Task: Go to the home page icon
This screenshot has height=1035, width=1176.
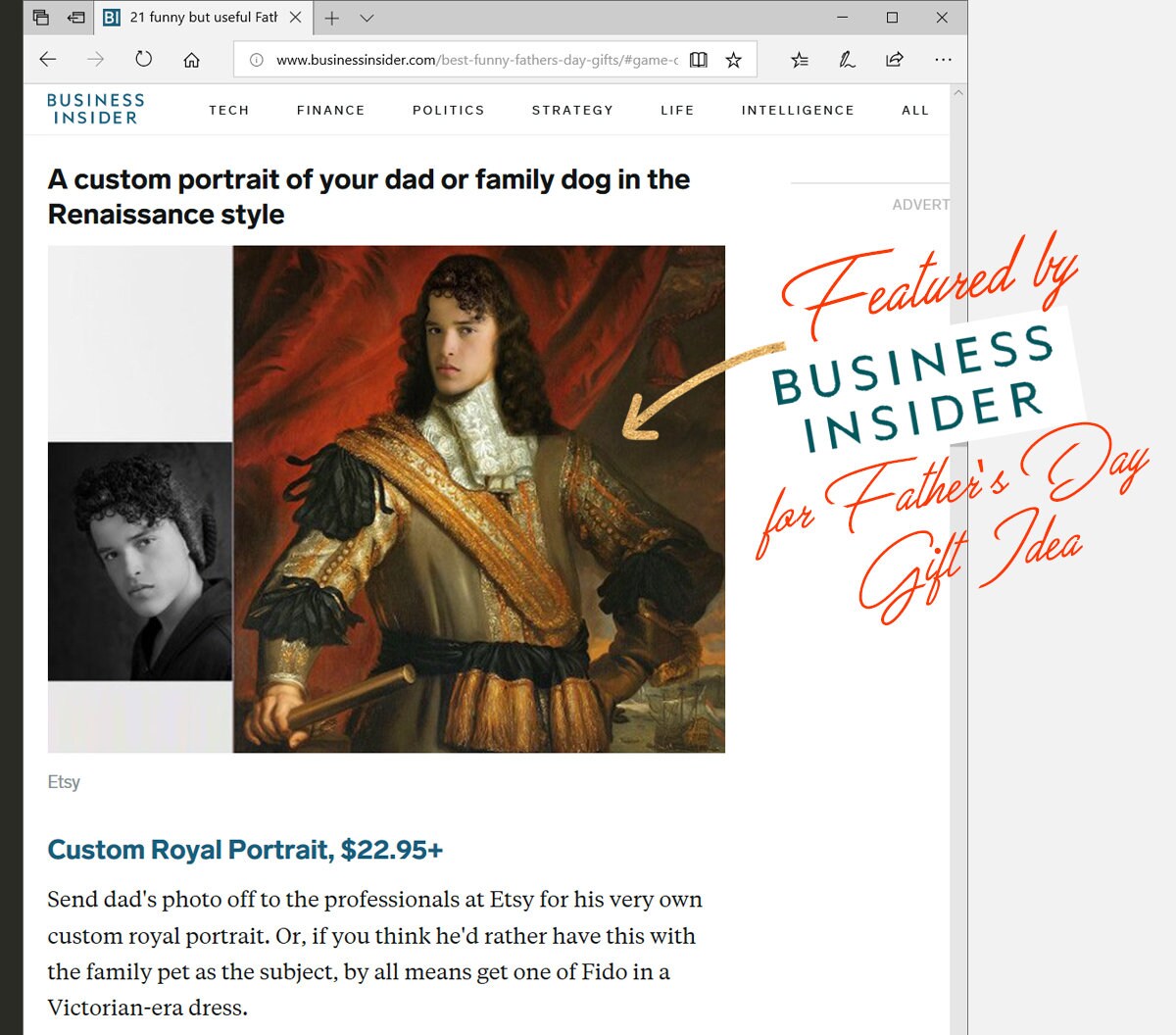Action: pos(191,60)
